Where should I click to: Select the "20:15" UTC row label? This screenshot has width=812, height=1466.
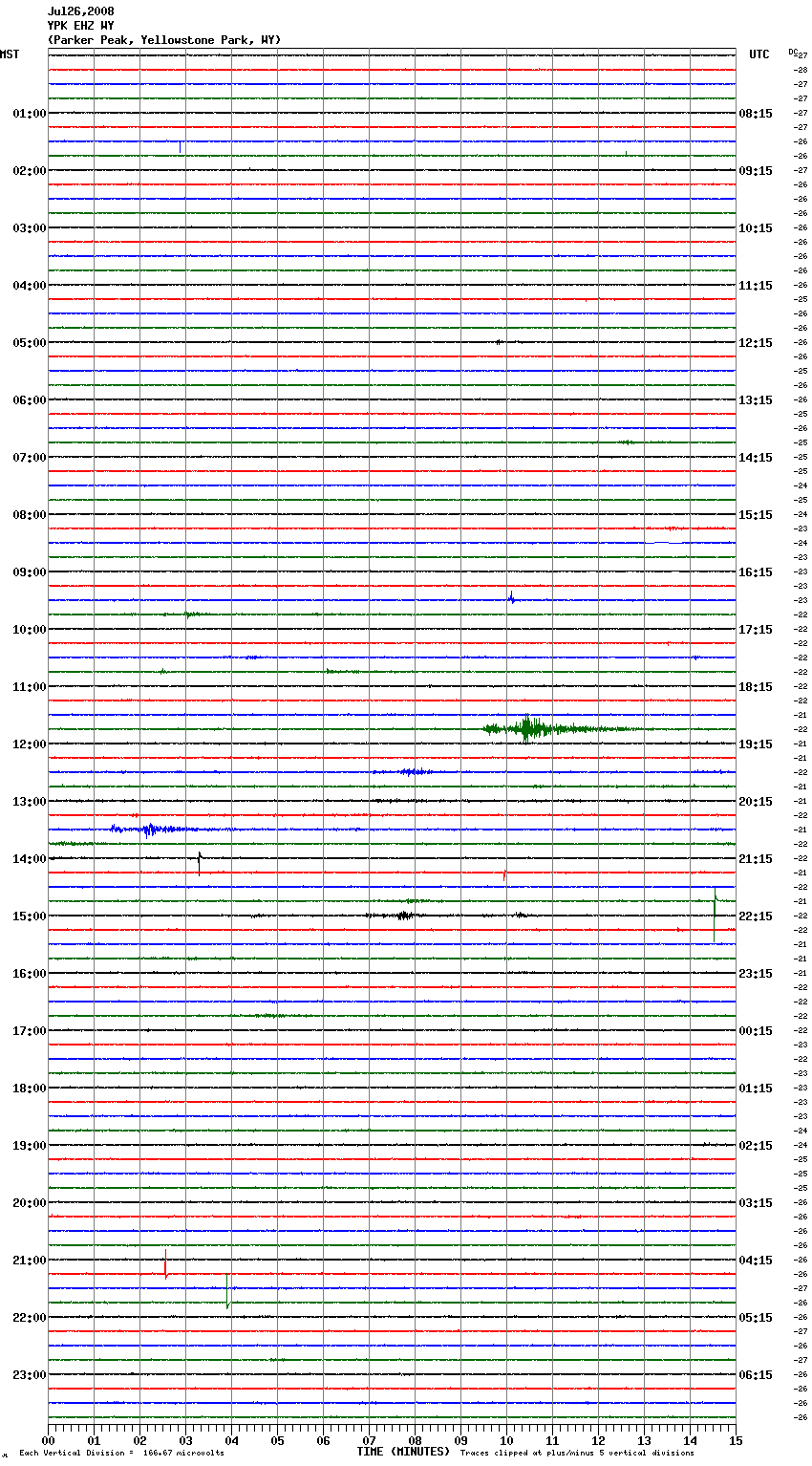756,802
